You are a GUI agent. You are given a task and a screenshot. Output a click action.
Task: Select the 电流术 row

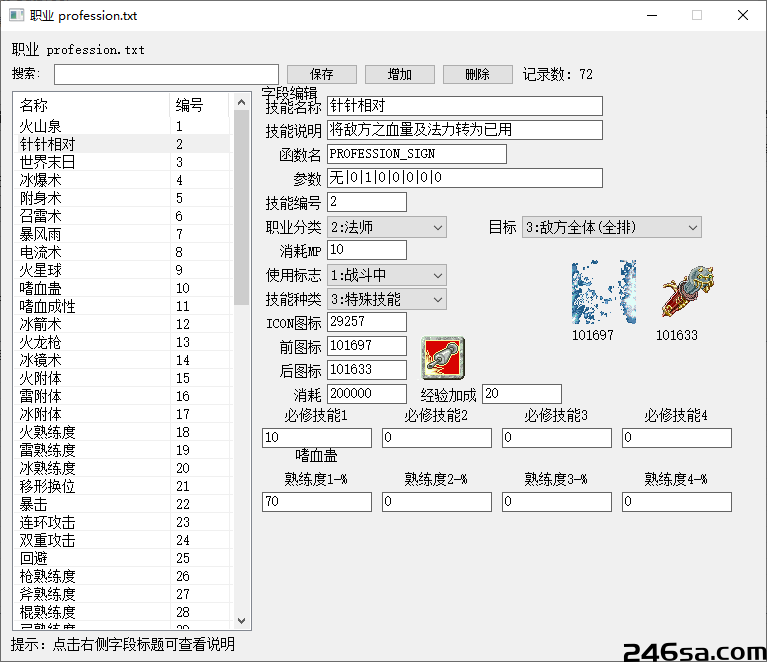coord(122,252)
